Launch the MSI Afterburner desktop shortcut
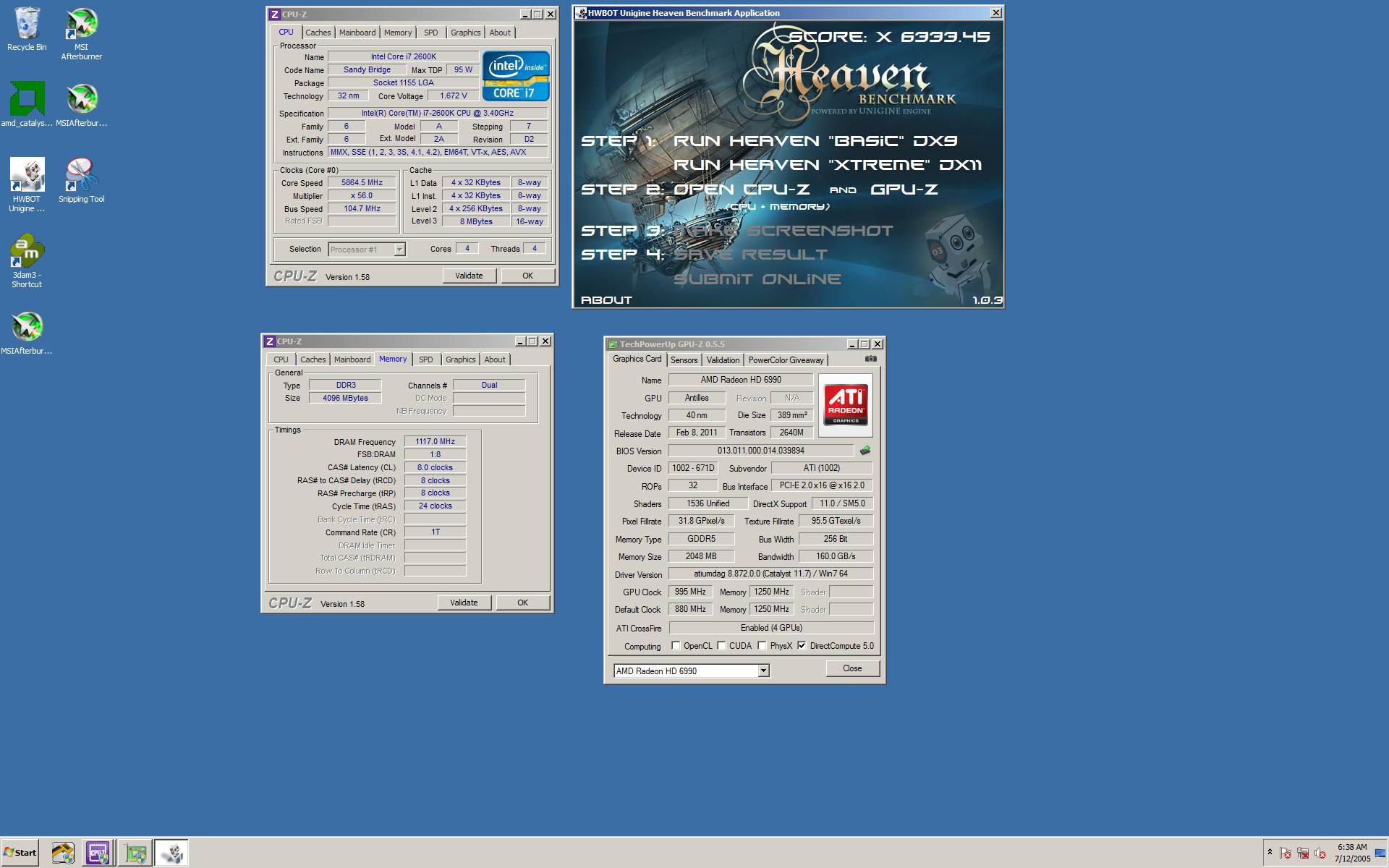This screenshot has height=868, width=1389. click(81, 33)
